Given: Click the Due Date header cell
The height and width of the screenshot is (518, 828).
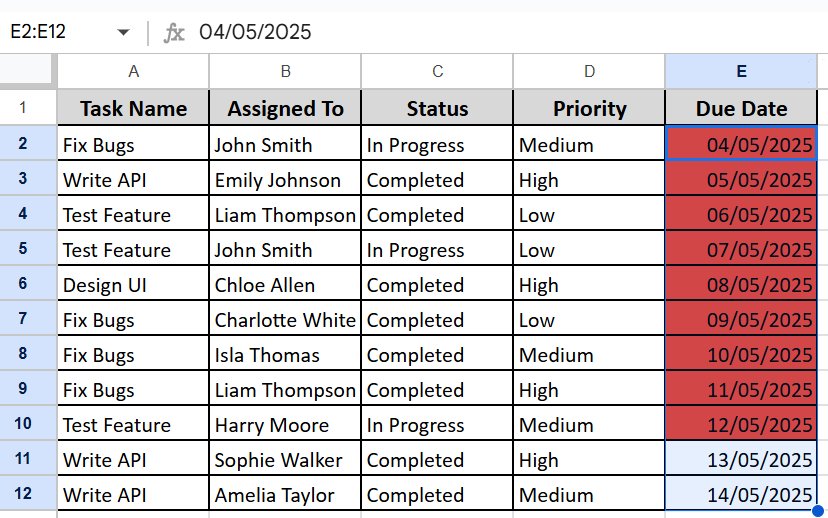Looking at the screenshot, I should click(741, 108).
